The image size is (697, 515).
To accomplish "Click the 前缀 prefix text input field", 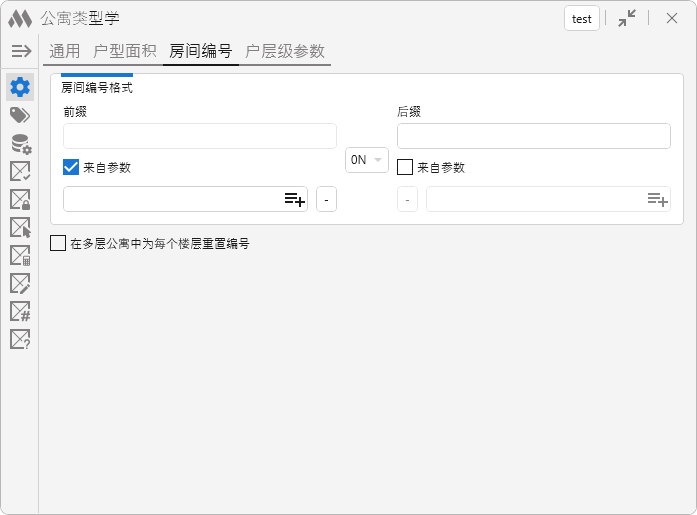I will pyautogui.click(x=199, y=136).
